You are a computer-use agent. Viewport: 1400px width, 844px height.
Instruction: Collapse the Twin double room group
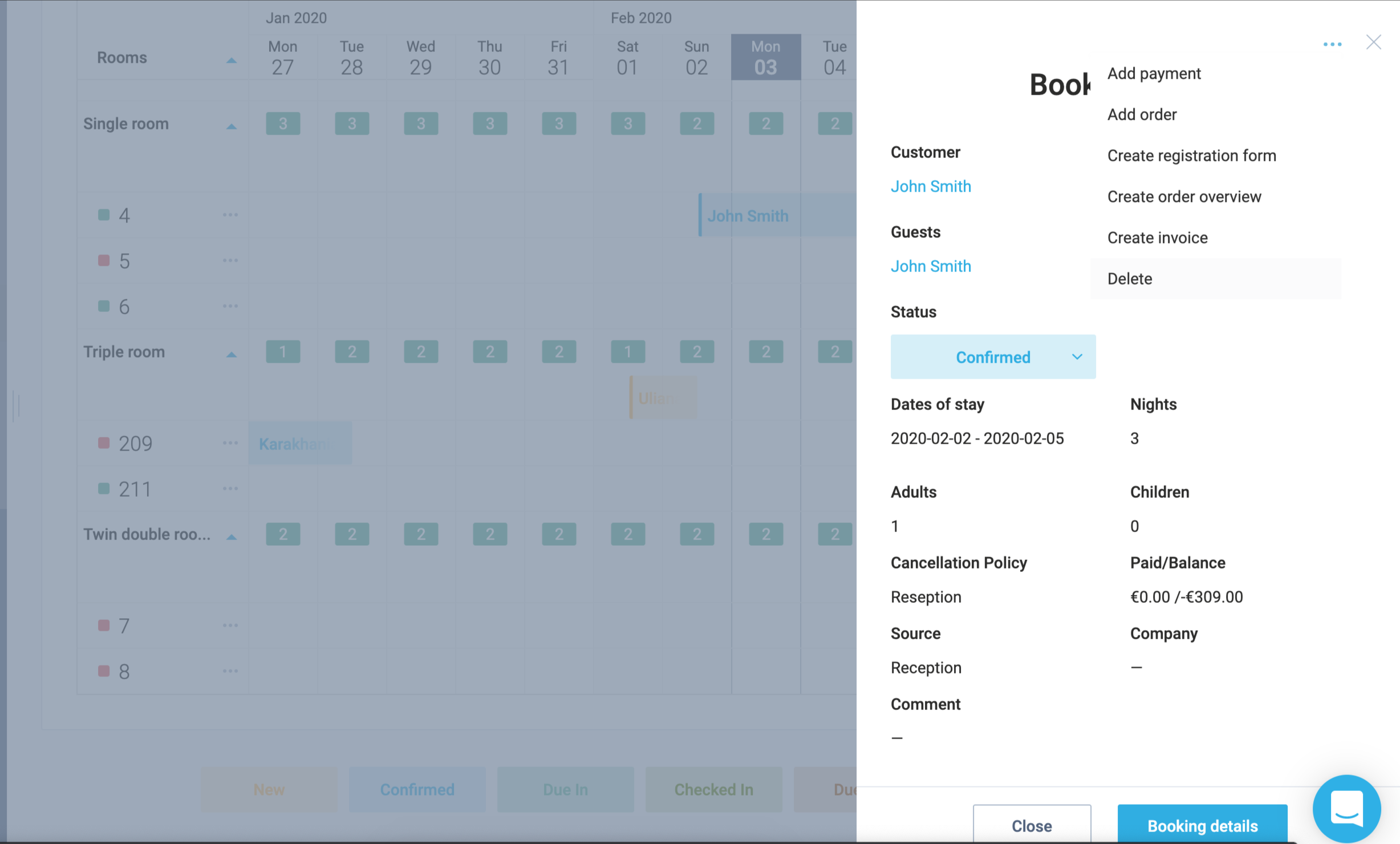coord(232,537)
